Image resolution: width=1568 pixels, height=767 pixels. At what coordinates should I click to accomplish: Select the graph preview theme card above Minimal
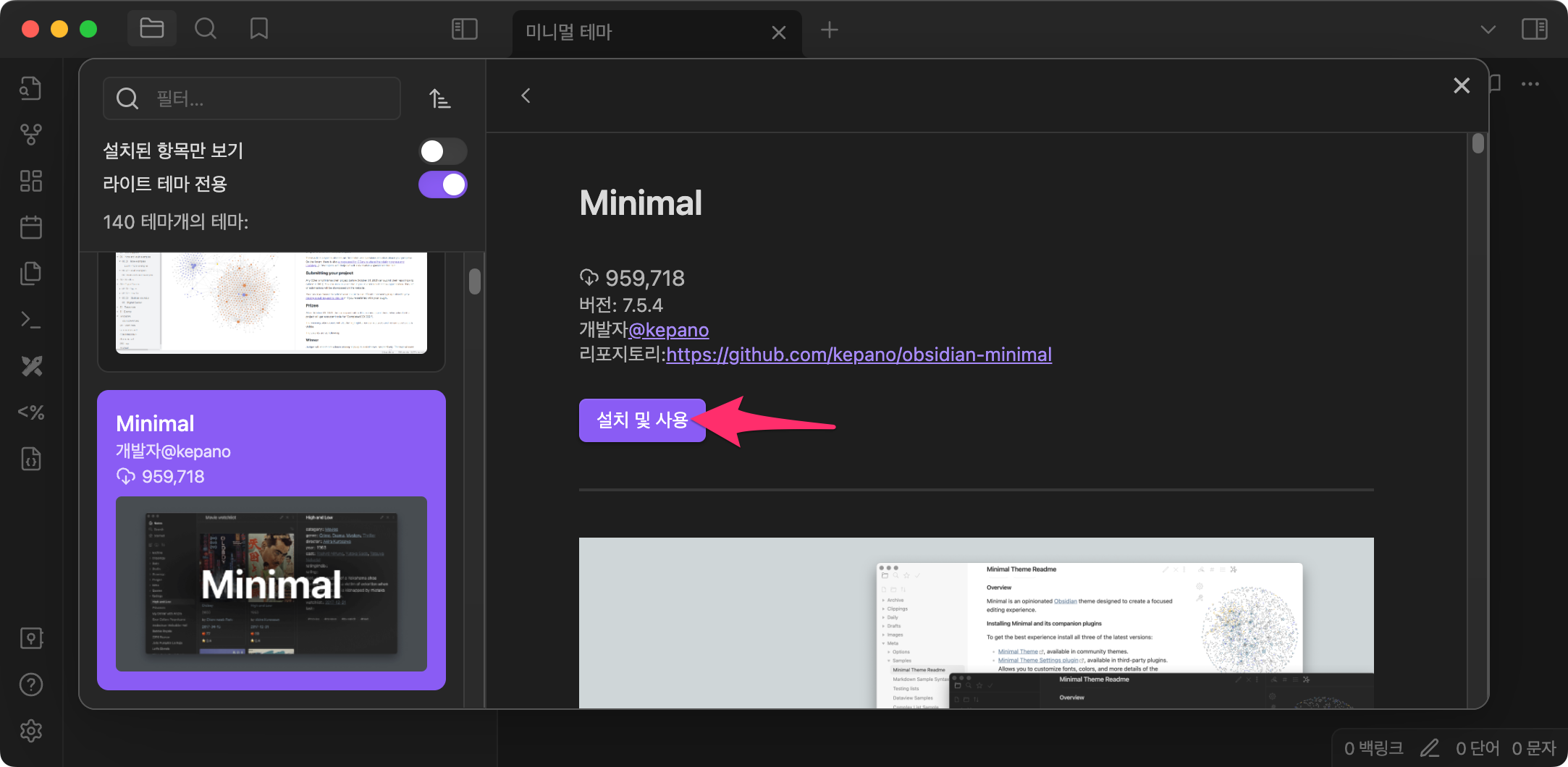point(271,311)
